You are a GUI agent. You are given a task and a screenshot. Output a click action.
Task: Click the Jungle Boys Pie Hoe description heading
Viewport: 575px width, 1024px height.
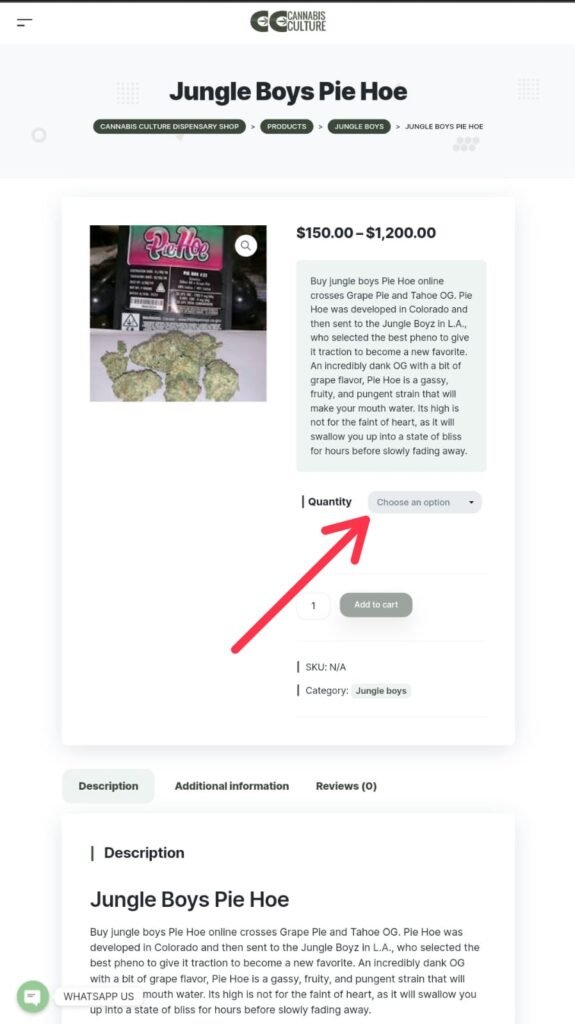[x=189, y=899]
